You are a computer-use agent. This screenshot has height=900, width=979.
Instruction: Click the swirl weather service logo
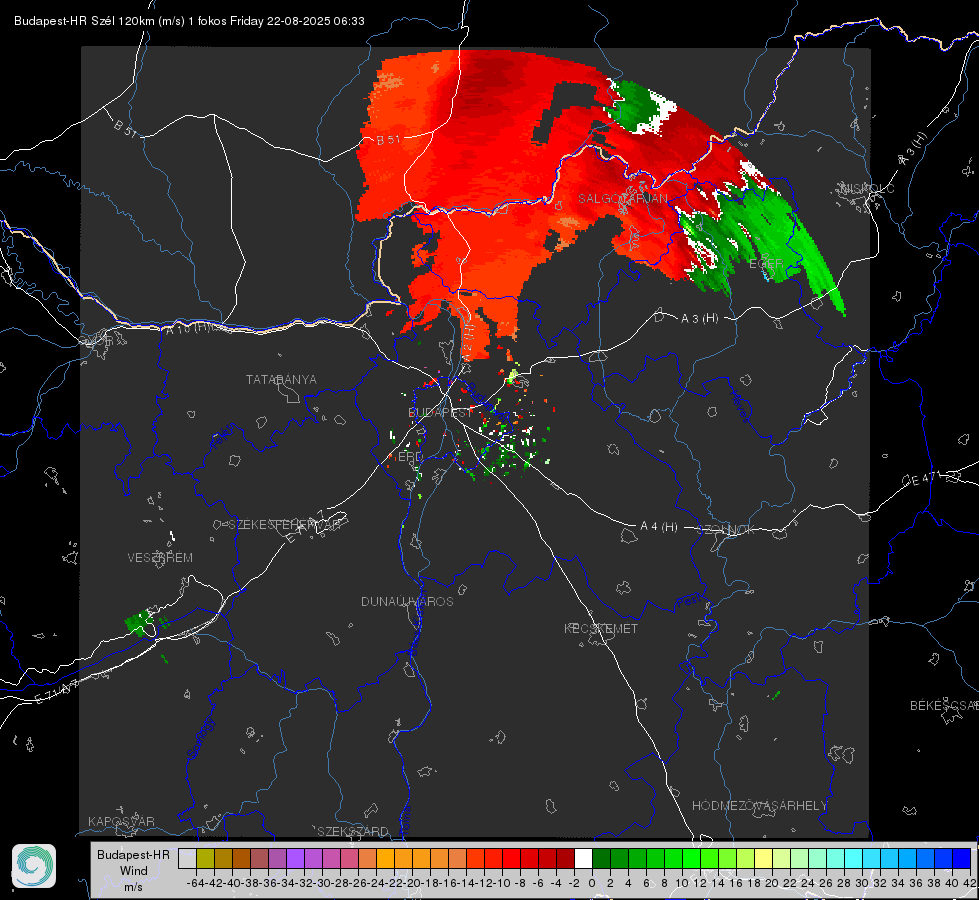click(34, 866)
